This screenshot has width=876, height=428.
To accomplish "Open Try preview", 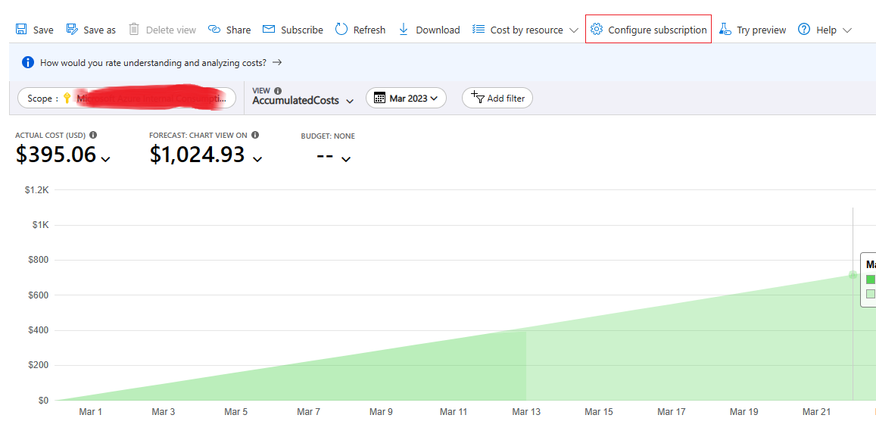I will [752, 30].
